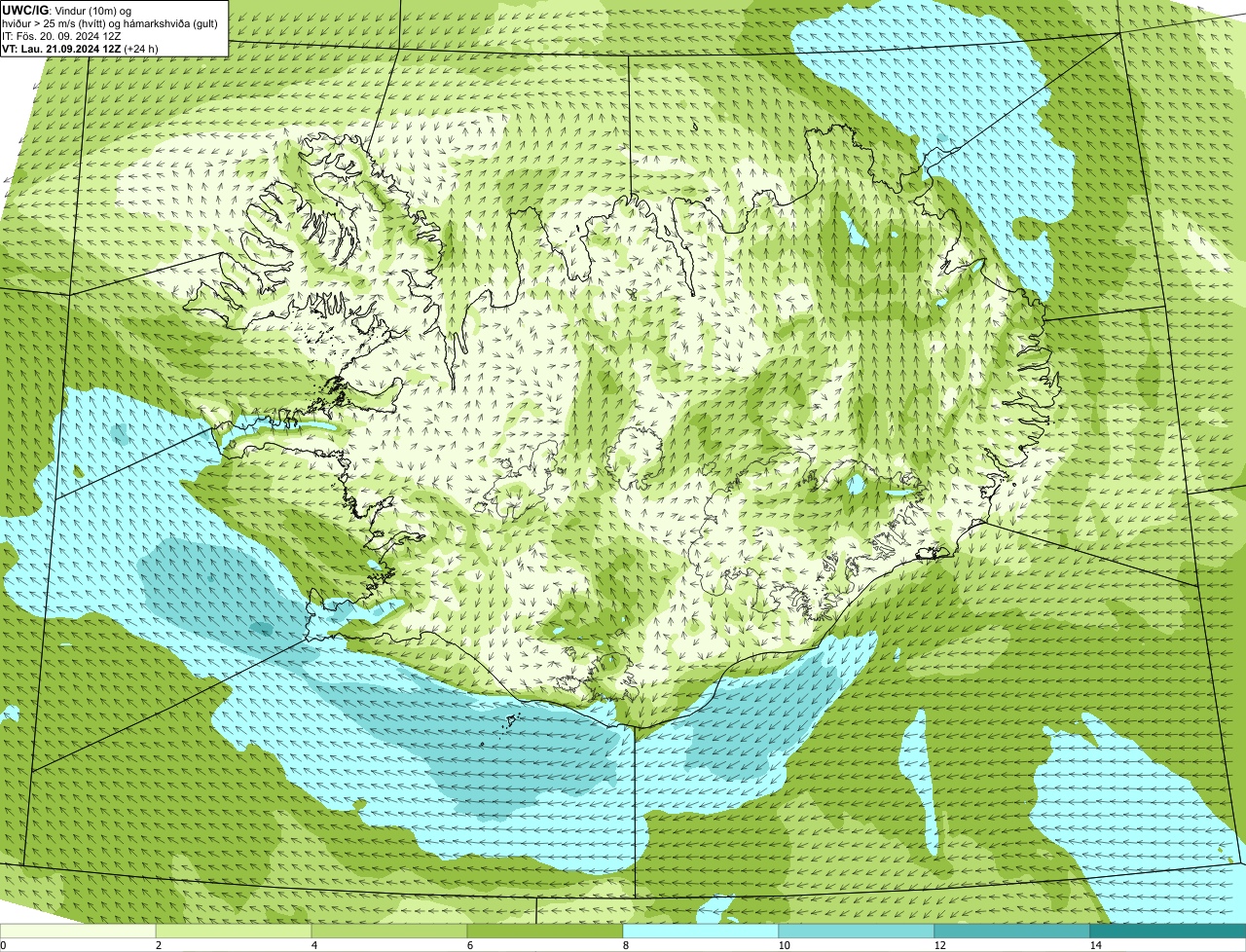1246x952 pixels.
Task: Click the scale label "12"
Action: (x=939, y=945)
